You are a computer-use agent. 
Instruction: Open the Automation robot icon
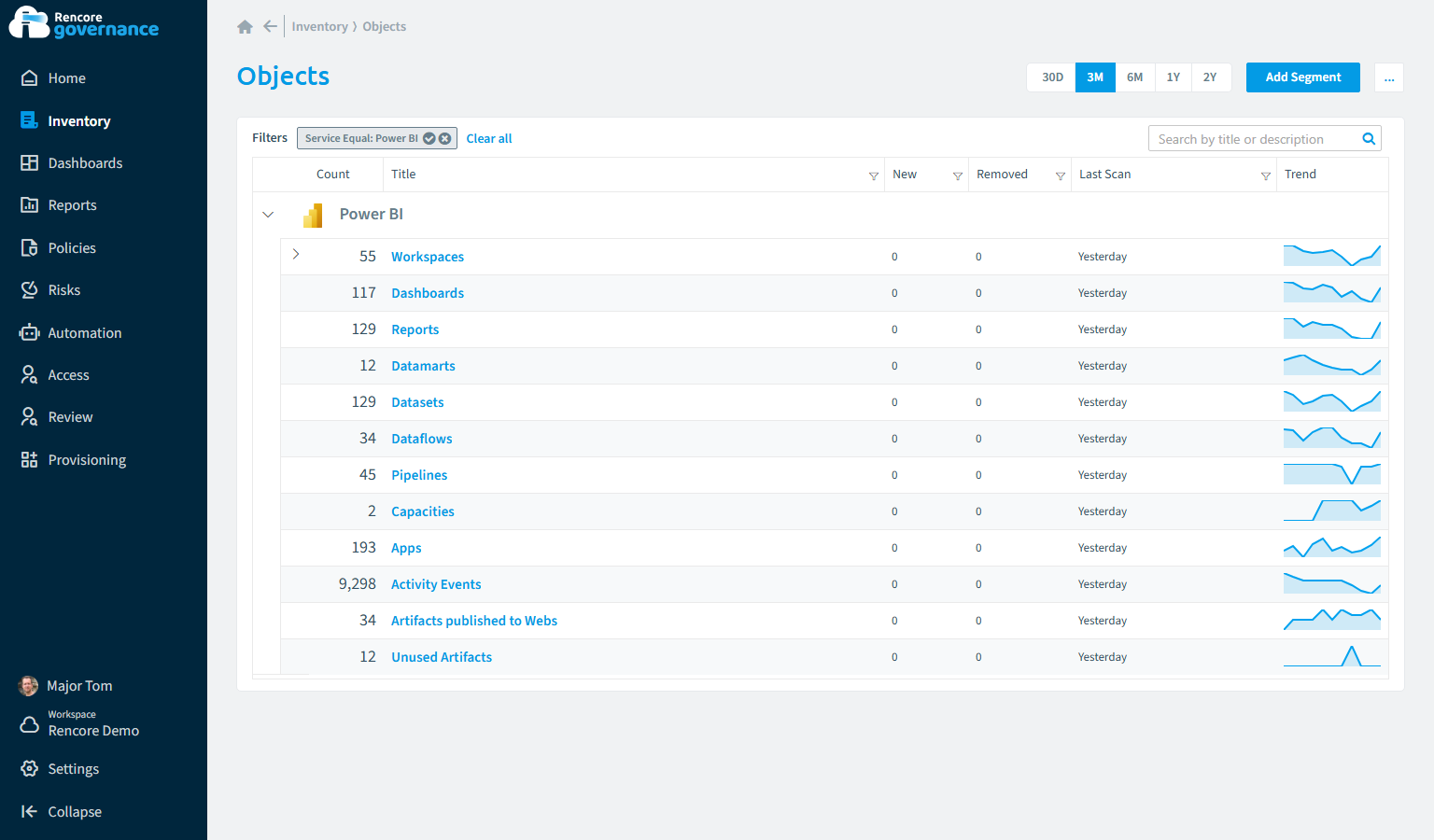coord(30,333)
